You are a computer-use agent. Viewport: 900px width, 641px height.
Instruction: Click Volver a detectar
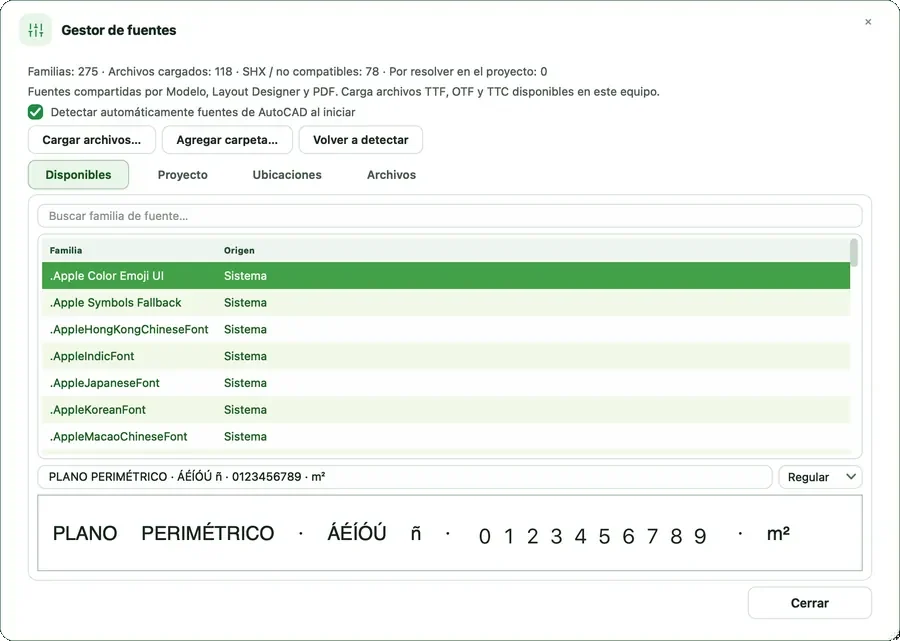(x=361, y=140)
